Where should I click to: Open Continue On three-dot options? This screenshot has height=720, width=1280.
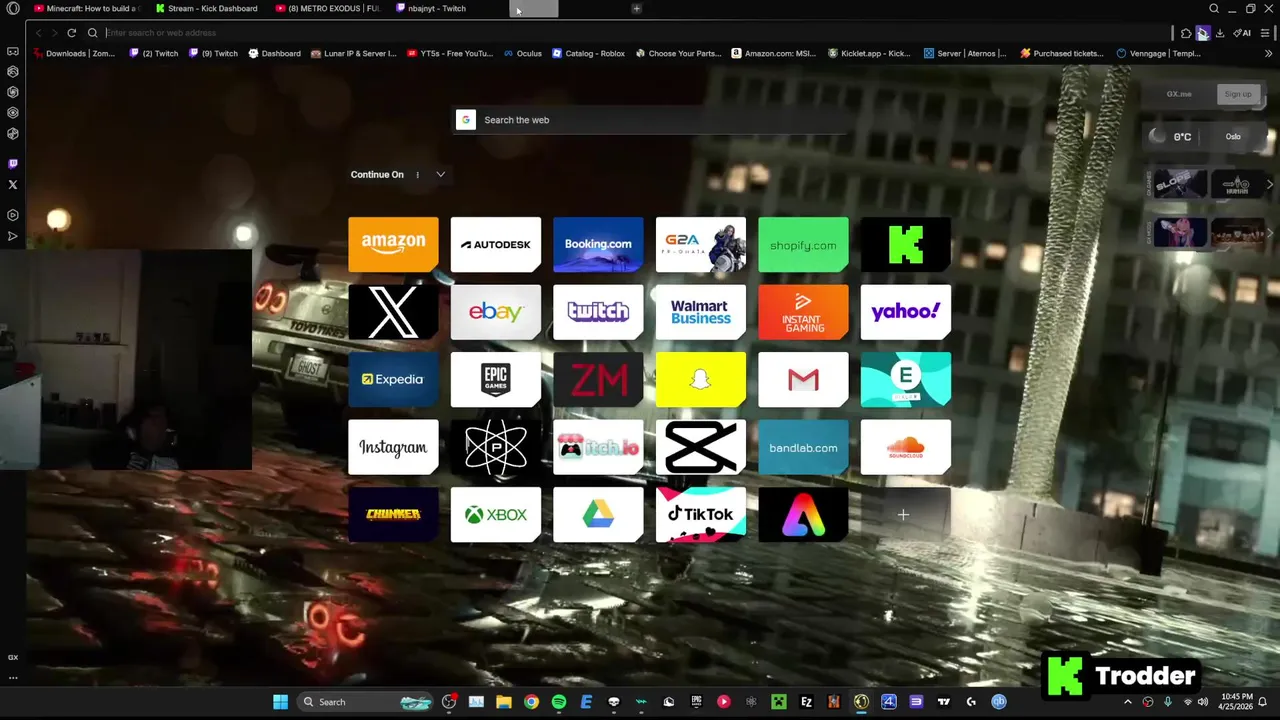[418, 175]
